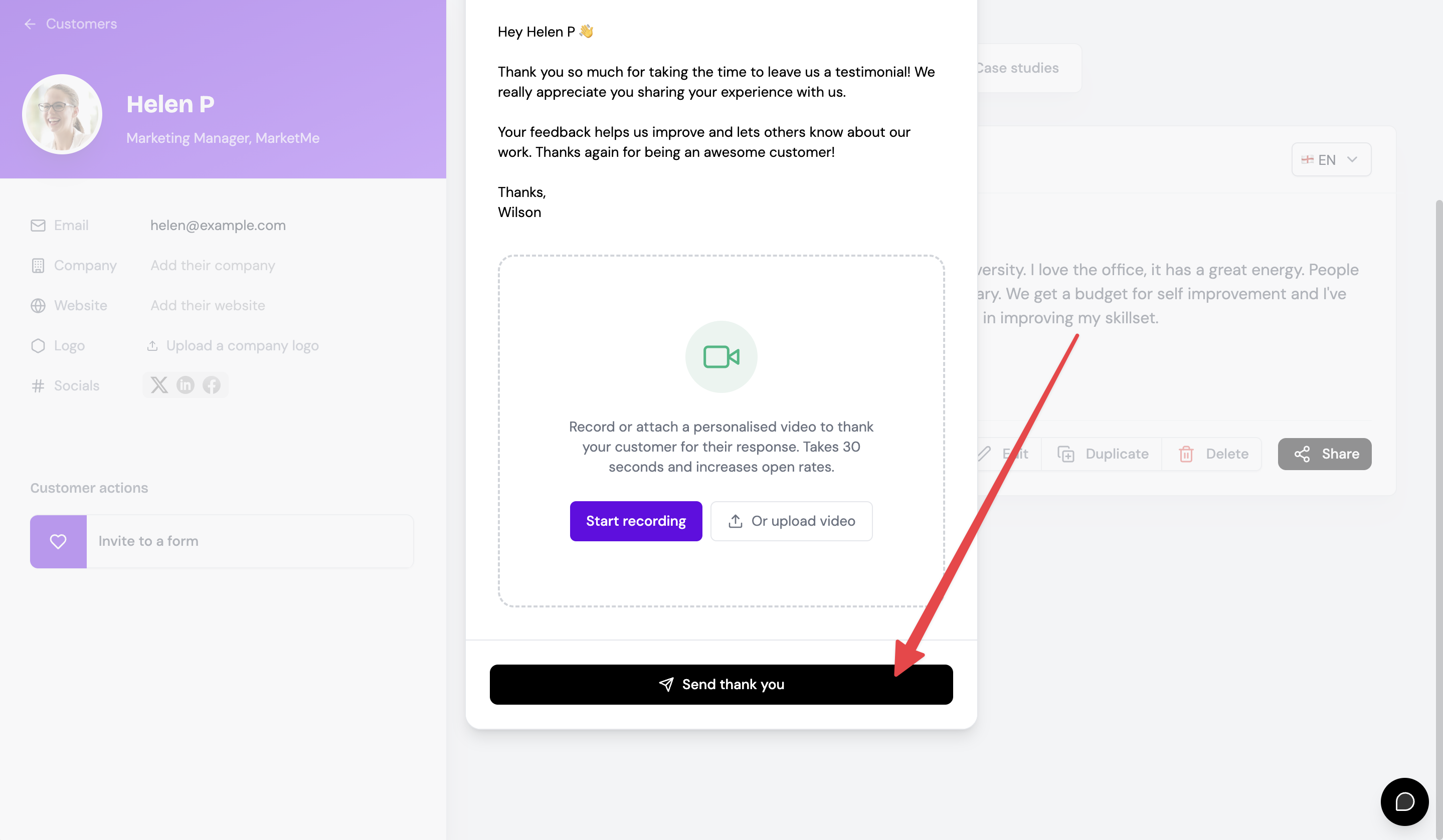
Task: Expand the EN language dropdown
Action: [x=1331, y=160]
